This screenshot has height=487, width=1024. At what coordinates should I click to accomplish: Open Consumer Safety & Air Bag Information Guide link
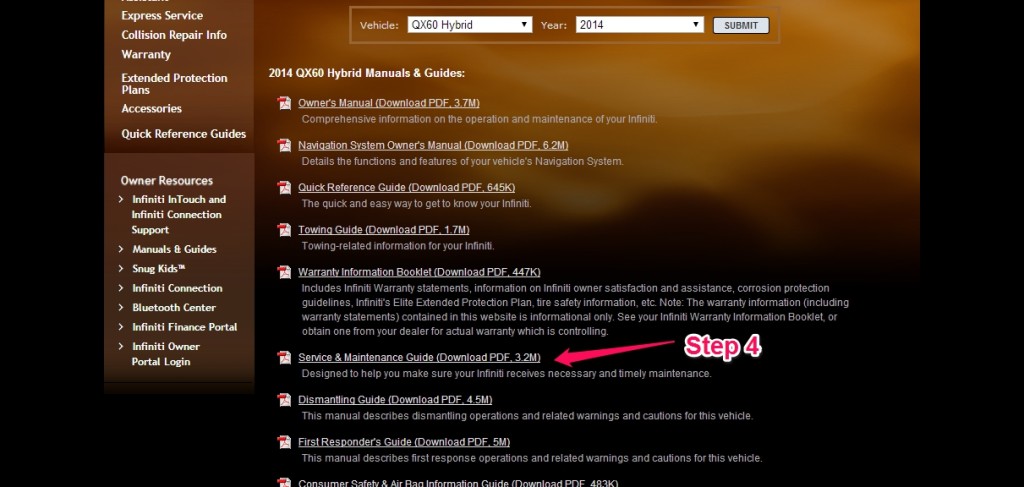click(x=458, y=483)
